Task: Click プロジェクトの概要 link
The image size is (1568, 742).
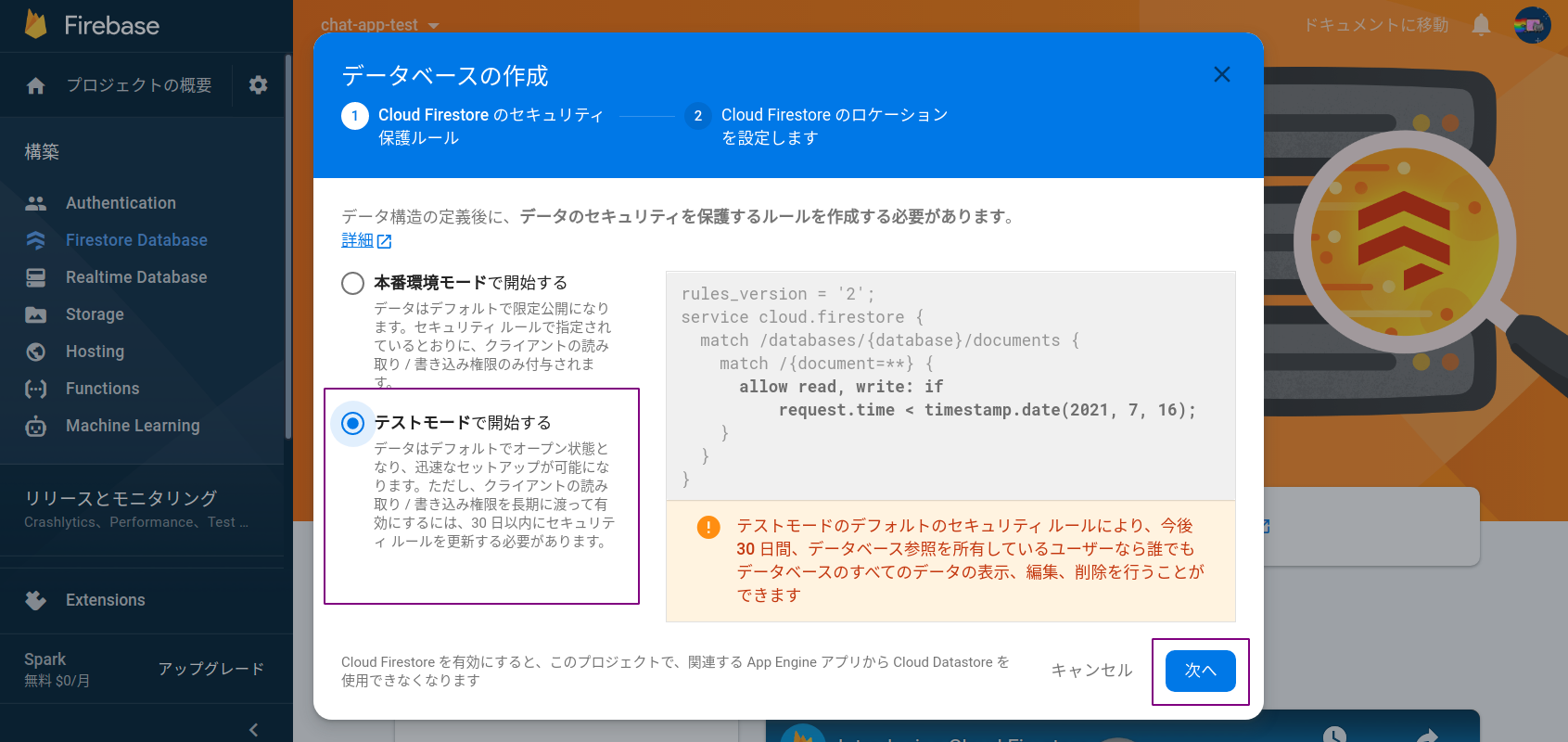Action: [x=139, y=85]
